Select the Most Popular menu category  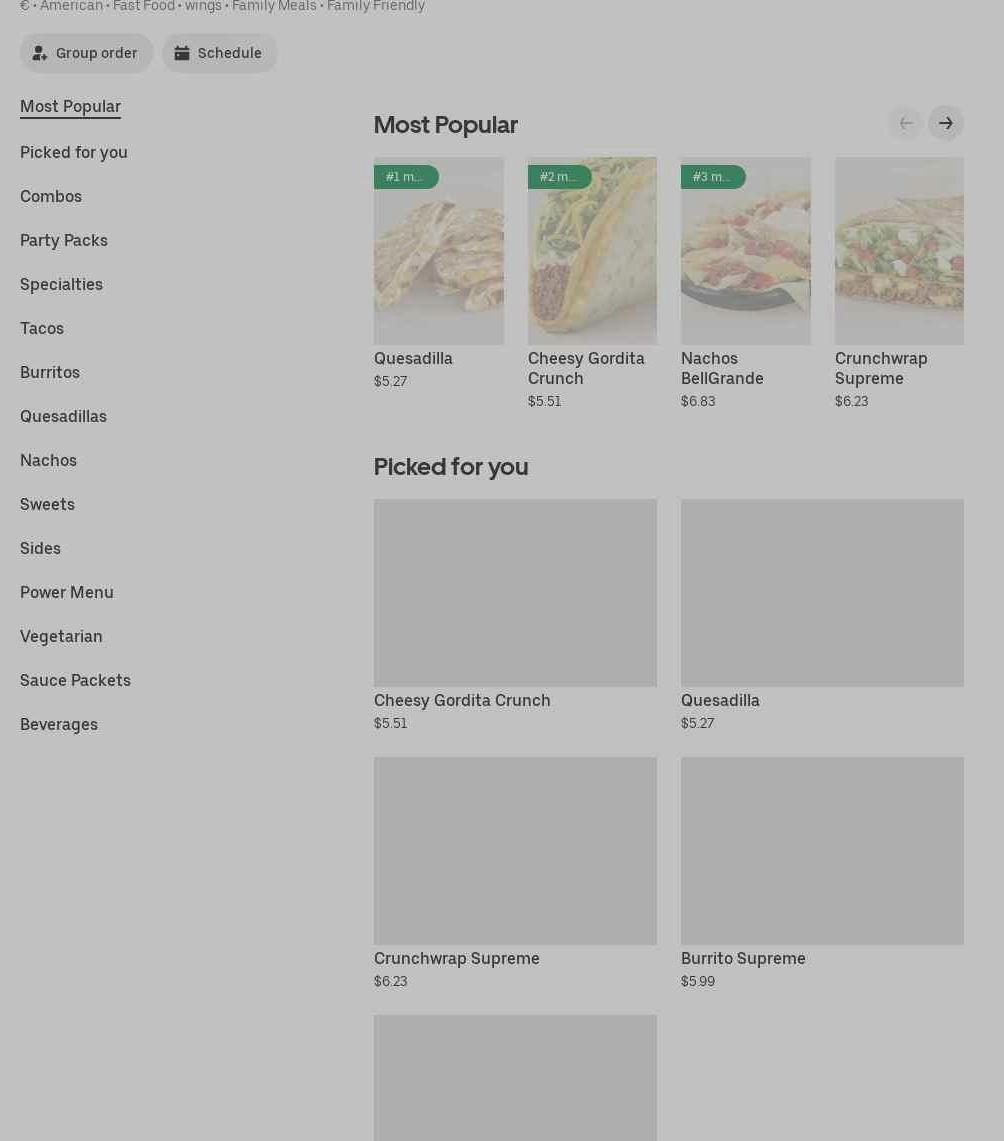(70, 106)
